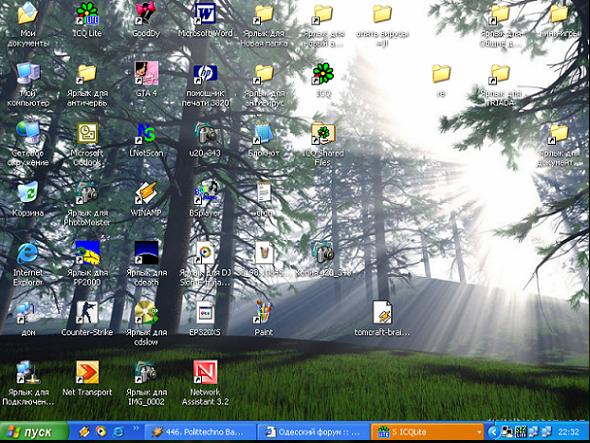The height and width of the screenshot is (443, 590).
Task: Select the u20_343 camera image icon
Action: tap(205, 133)
